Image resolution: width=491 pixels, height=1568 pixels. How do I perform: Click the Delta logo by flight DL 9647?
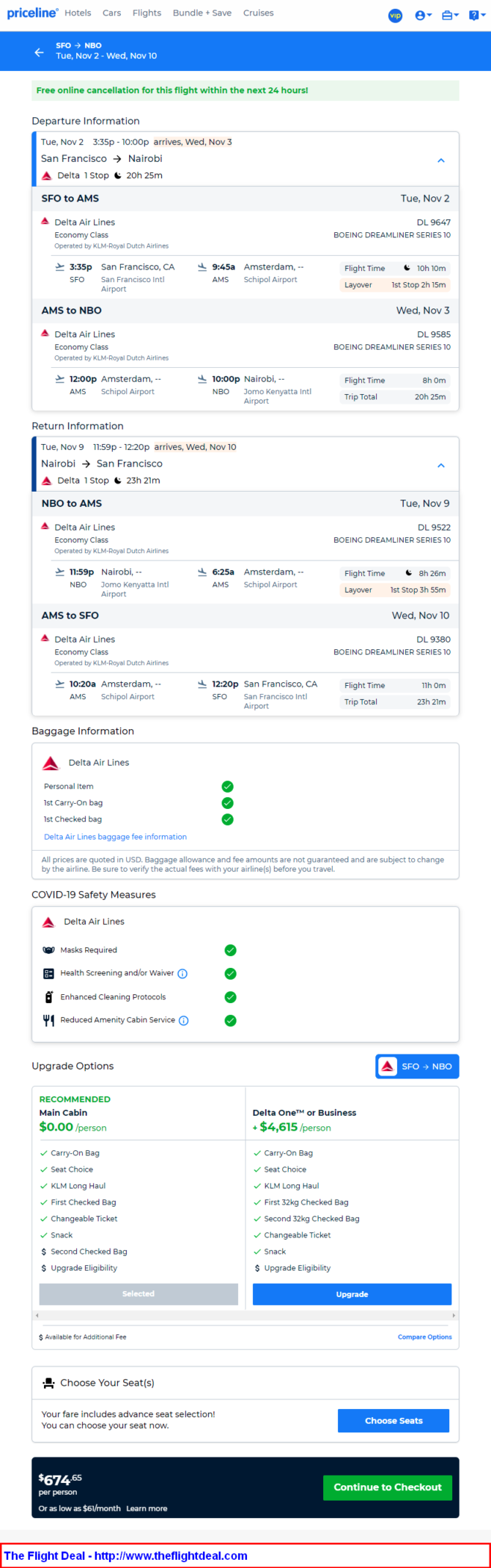pyautogui.click(x=45, y=221)
